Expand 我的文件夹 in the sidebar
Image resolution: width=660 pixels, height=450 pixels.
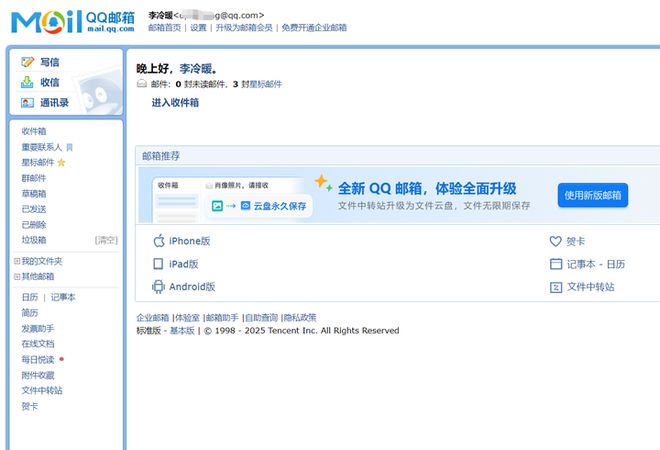coord(16,261)
